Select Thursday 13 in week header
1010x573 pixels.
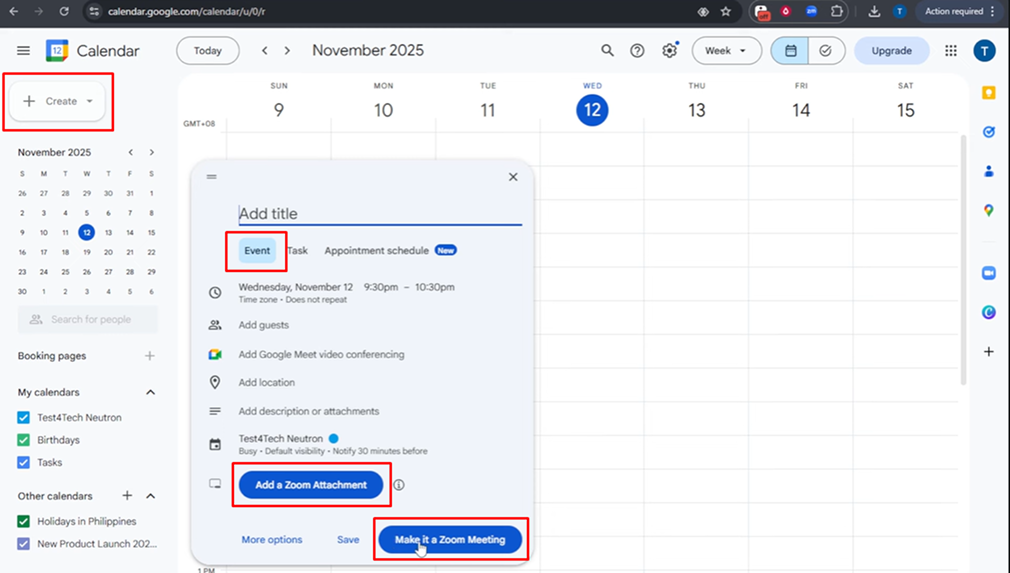pyautogui.click(x=696, y=109)
